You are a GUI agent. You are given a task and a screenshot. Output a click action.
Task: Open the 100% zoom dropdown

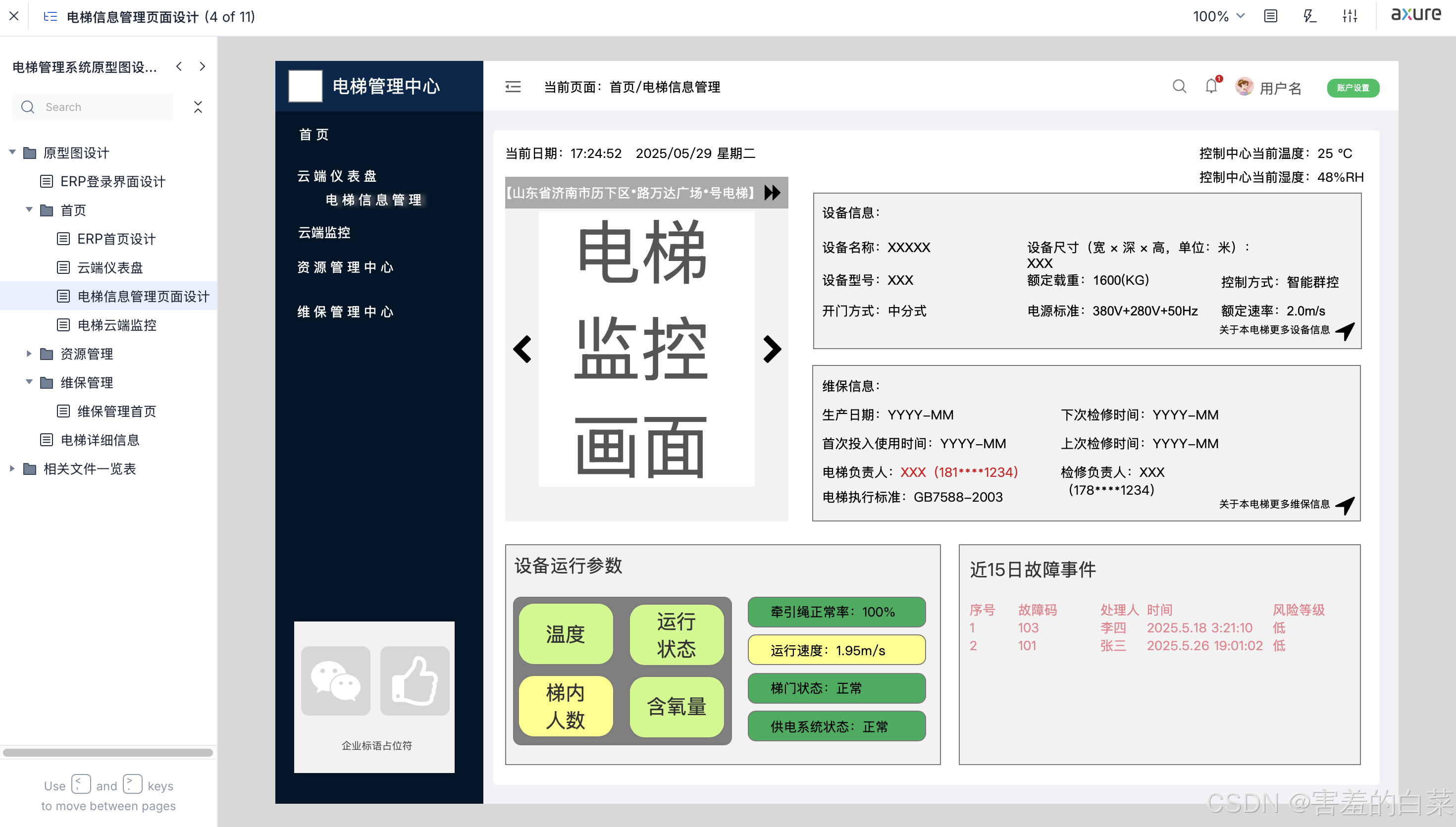coord(1219,16)
